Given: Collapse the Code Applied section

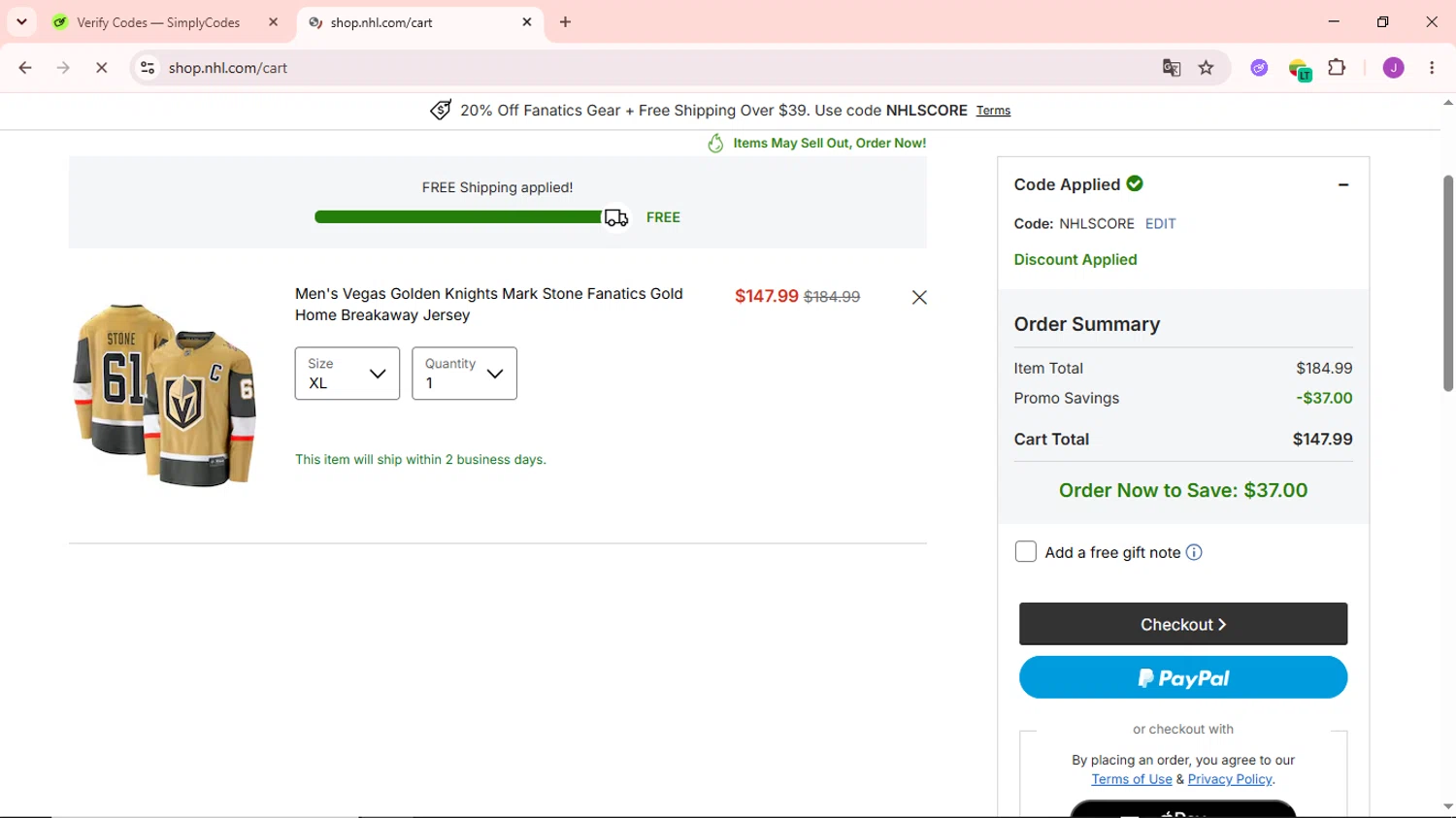Looking at the screenshot, I should (x=1343, y=184).
